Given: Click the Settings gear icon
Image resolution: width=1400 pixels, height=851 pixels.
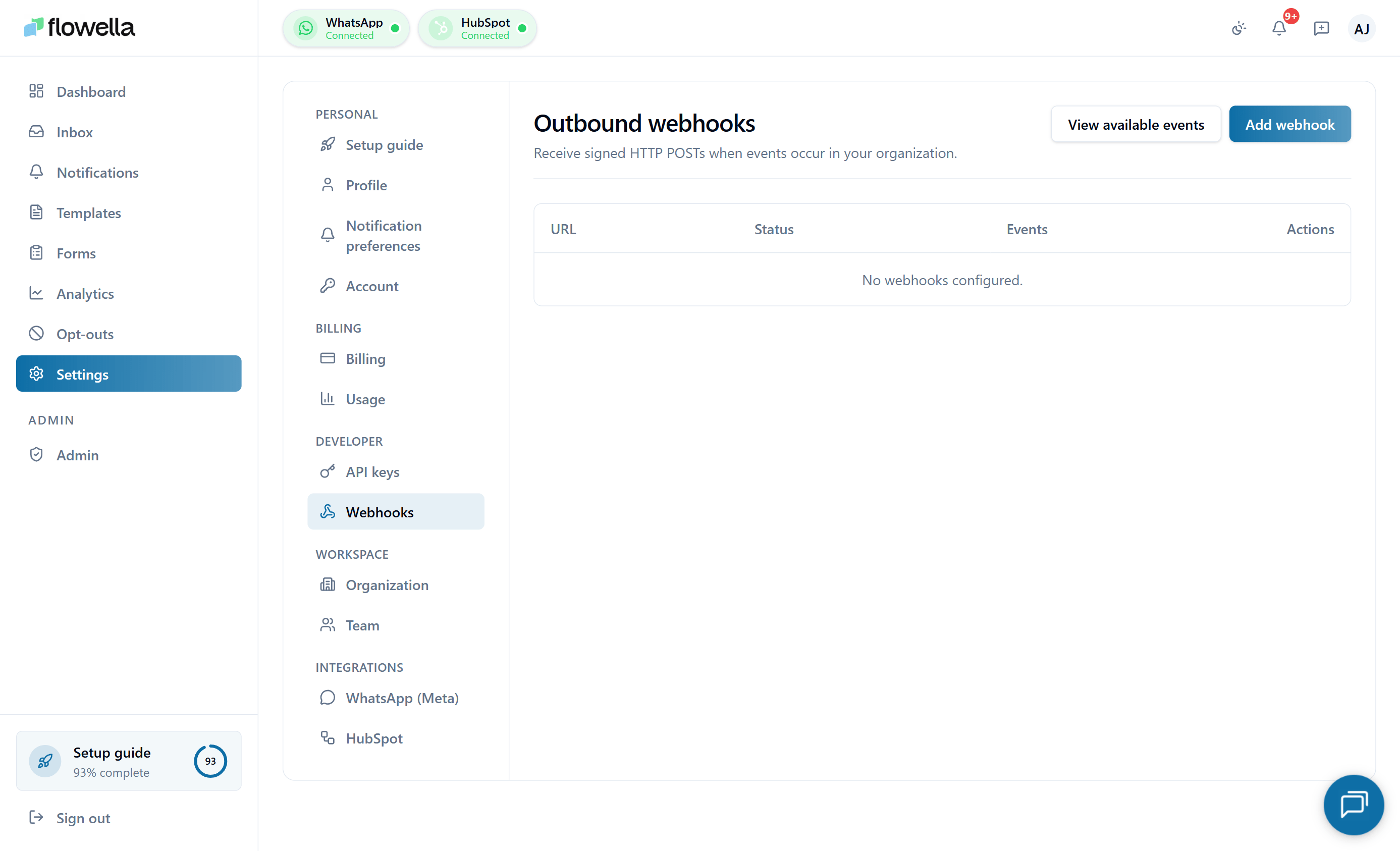Looking at the screenshot, I should (36, 374).
